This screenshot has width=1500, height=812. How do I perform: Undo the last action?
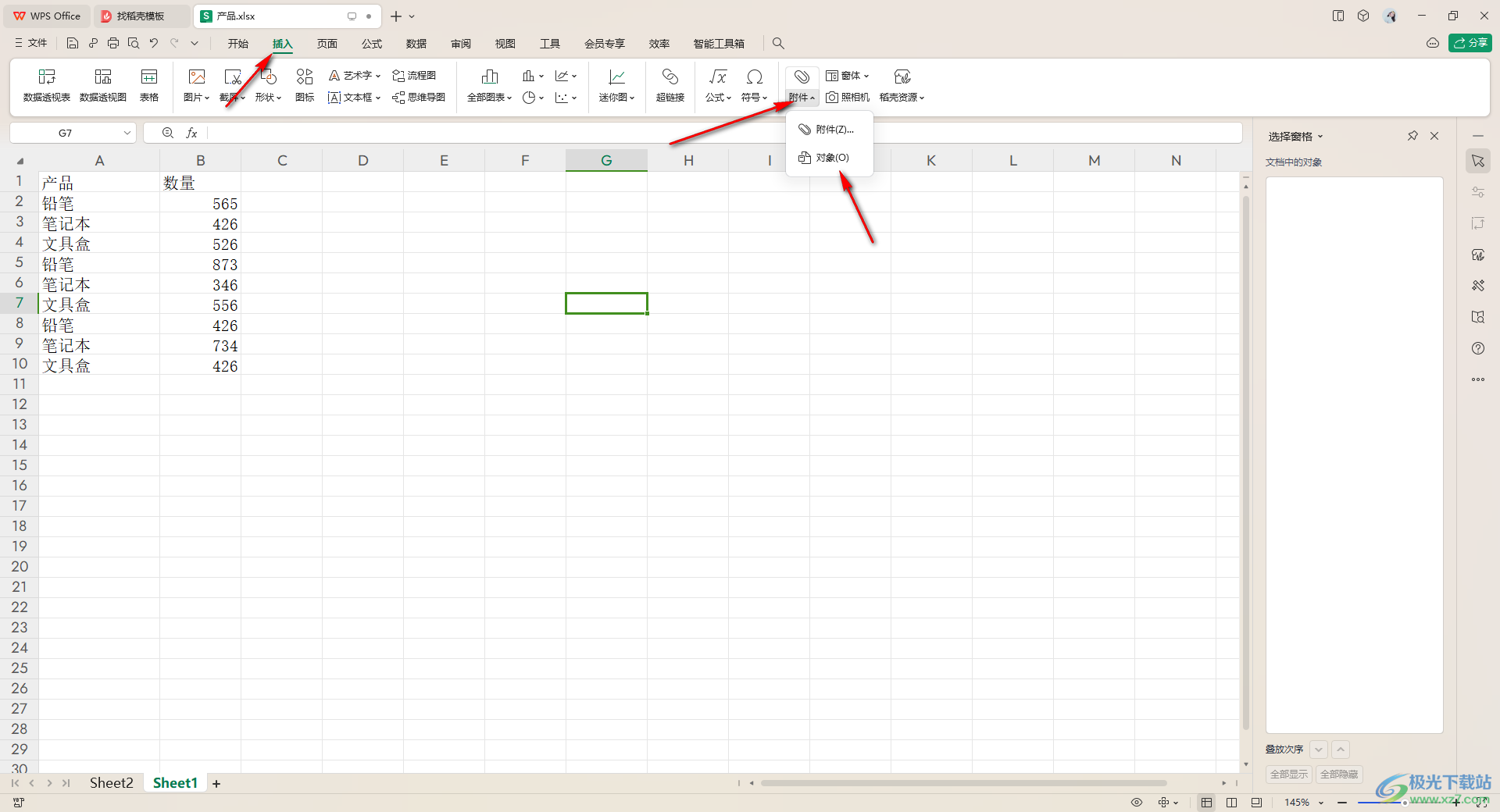[154, 43]
